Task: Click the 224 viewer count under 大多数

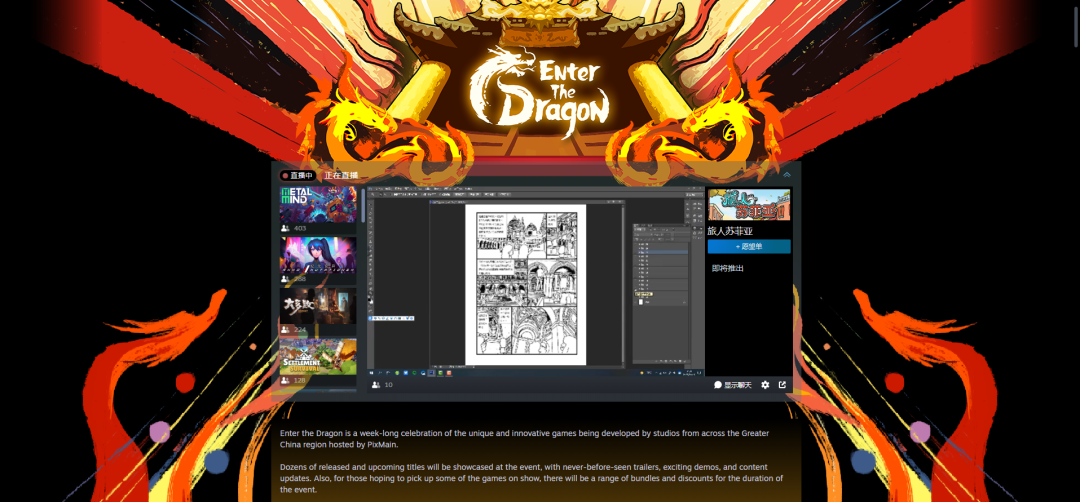Action: (x=300, y=329)
